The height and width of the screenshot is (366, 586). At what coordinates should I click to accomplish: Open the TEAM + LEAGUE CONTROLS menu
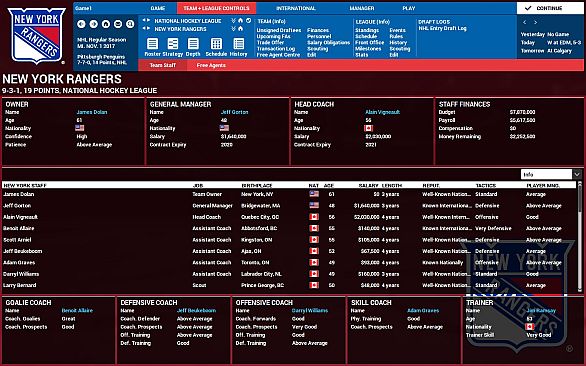pos(216,8)
